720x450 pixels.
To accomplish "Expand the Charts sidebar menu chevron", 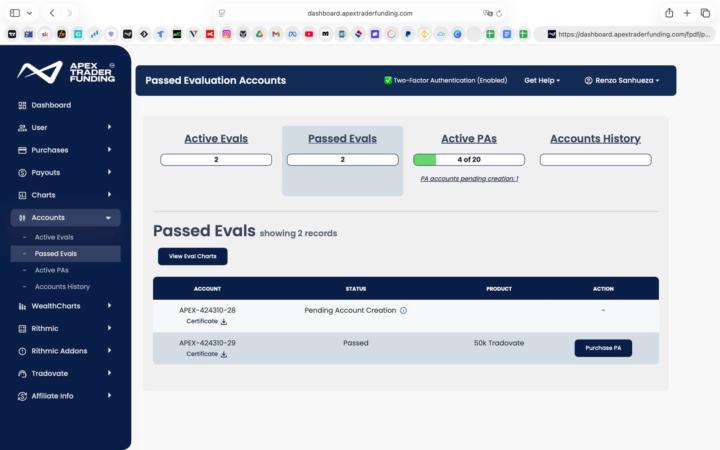I will pos(109,195).
